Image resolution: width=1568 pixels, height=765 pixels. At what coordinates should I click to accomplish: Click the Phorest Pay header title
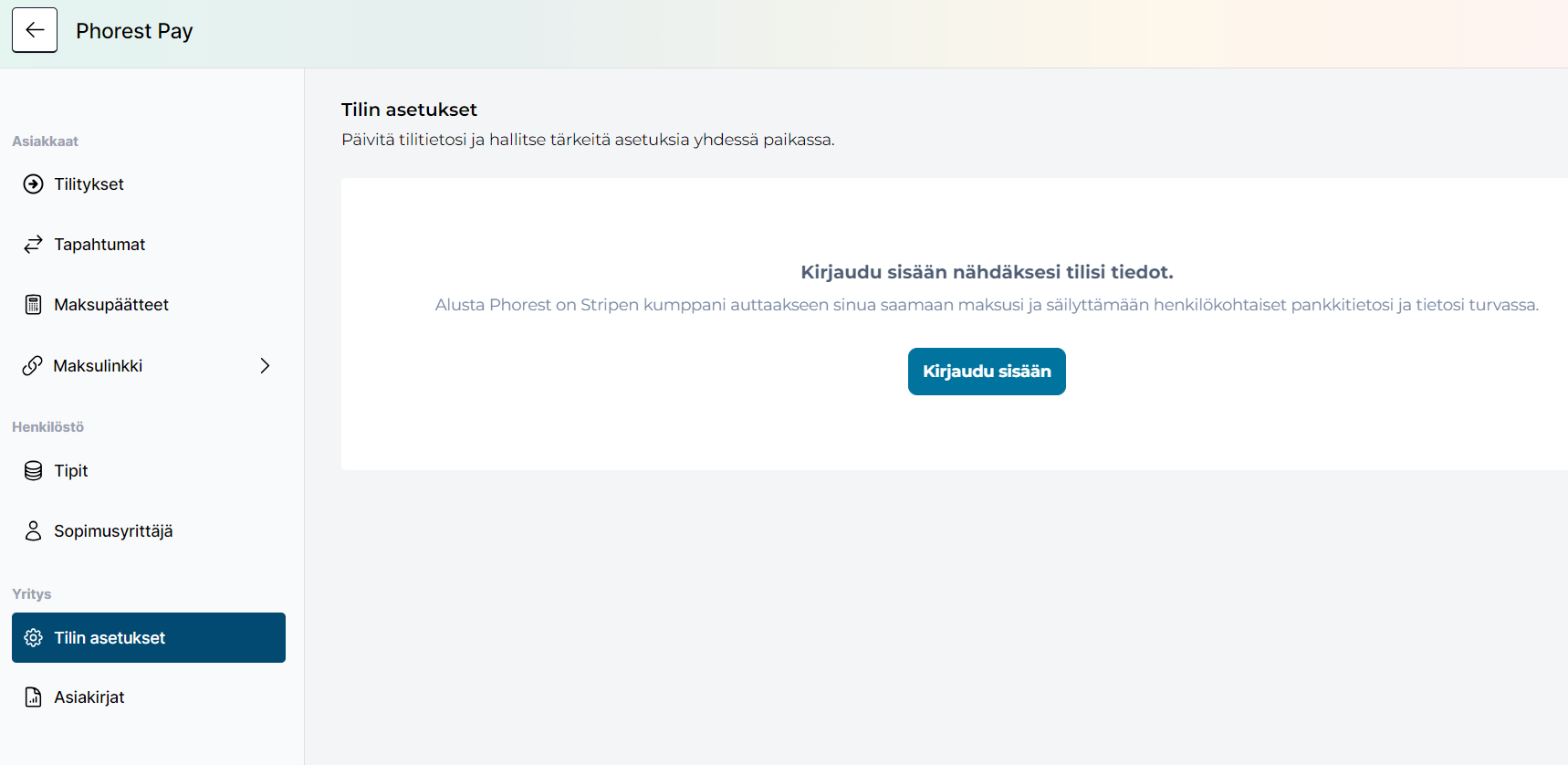pyautogui.click(x=134, y=31)
